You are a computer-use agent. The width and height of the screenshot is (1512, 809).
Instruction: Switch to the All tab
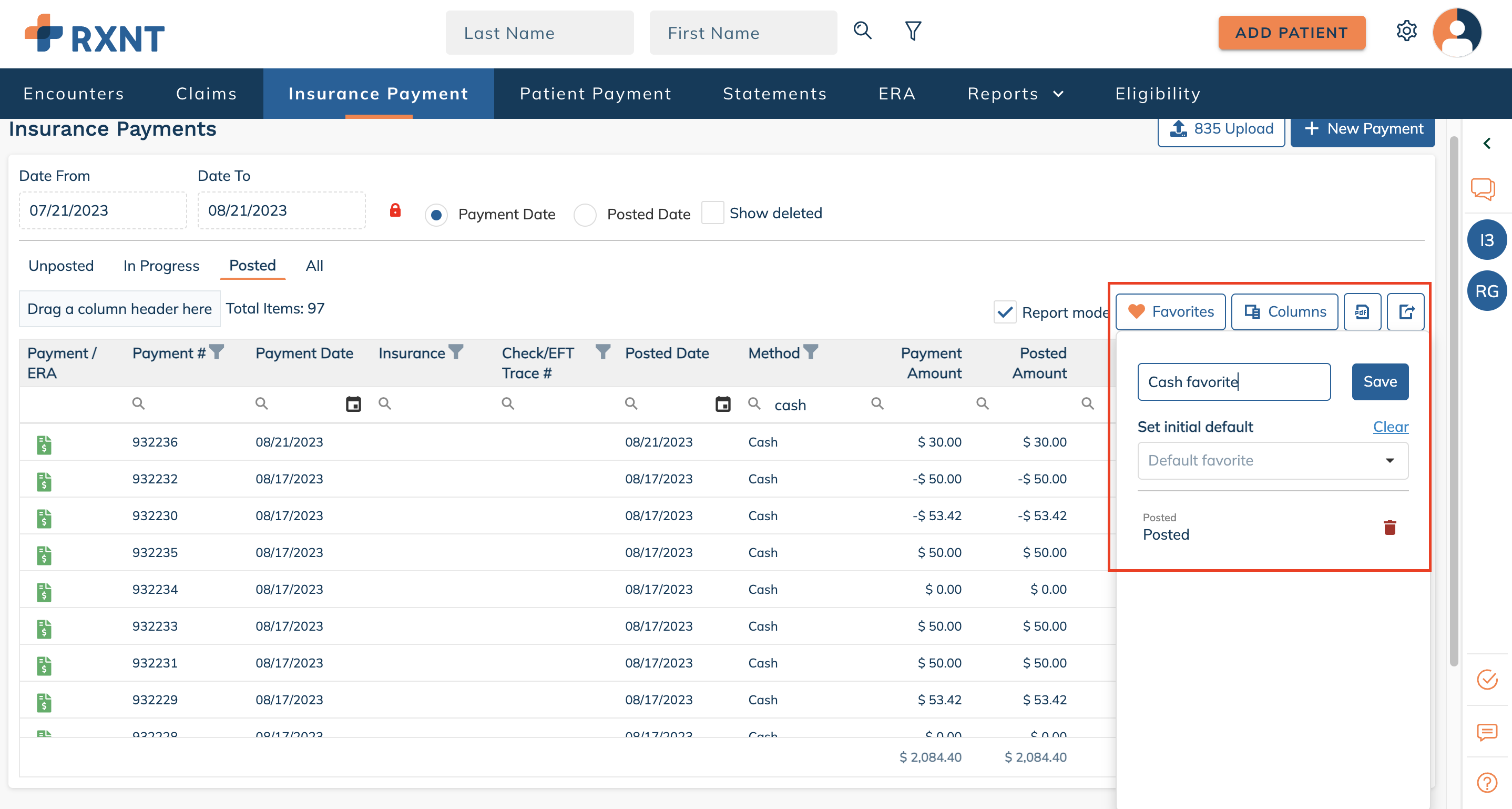(x=314, y=266)
